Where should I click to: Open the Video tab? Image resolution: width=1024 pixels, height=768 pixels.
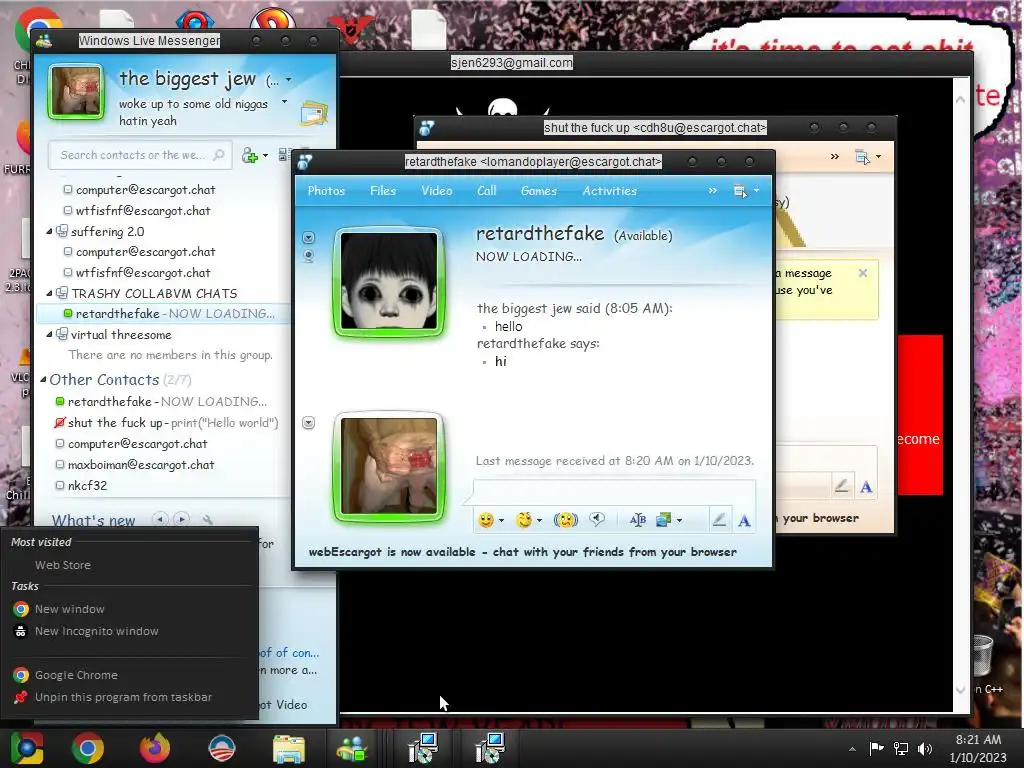click(437, 191)
